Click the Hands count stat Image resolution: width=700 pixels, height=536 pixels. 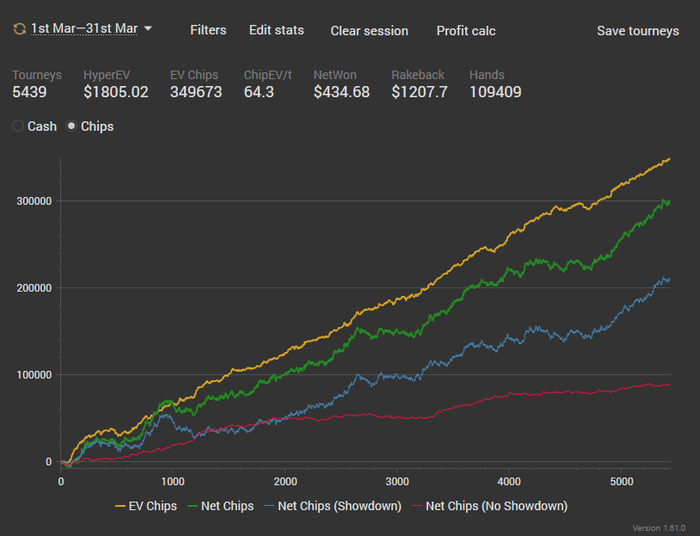(495, 92)
